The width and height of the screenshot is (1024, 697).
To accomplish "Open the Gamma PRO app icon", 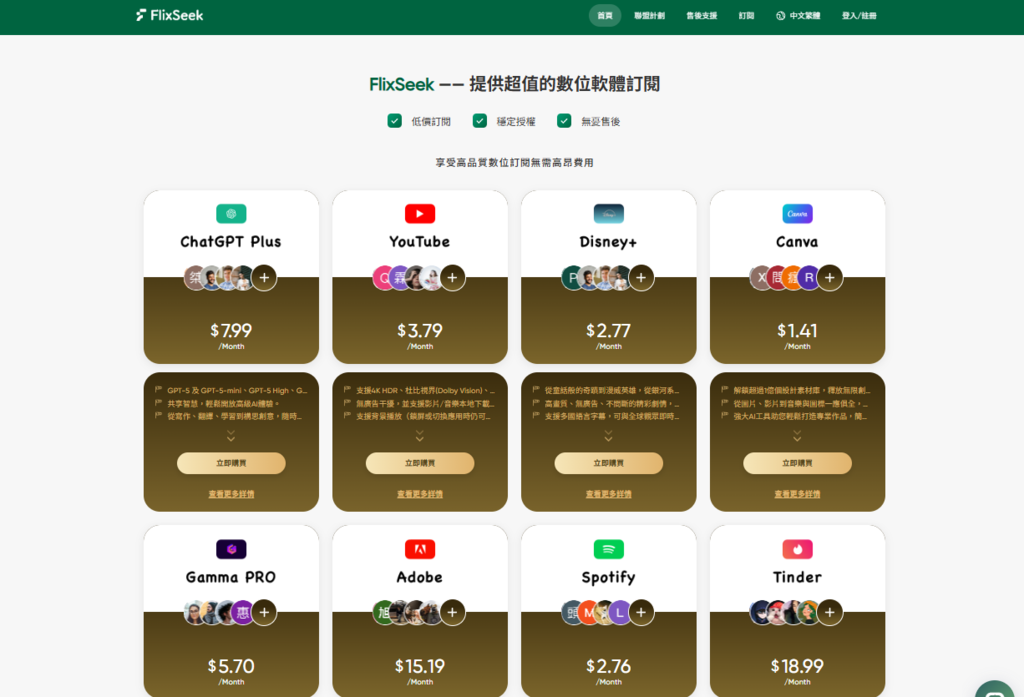I will [x=231, y=548].
